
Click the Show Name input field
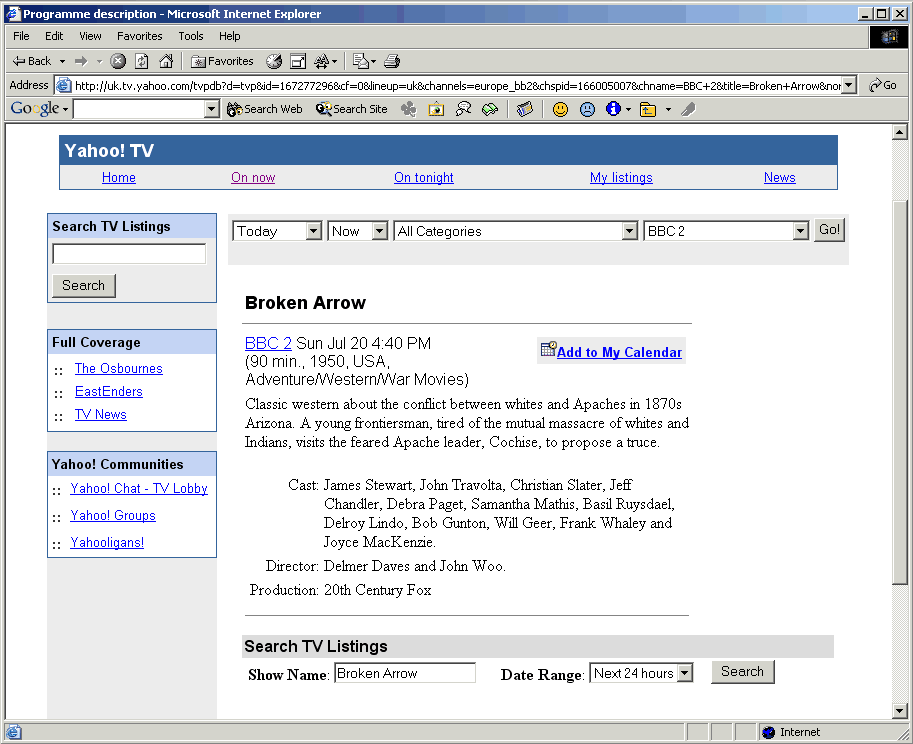[x=405, y=673]
